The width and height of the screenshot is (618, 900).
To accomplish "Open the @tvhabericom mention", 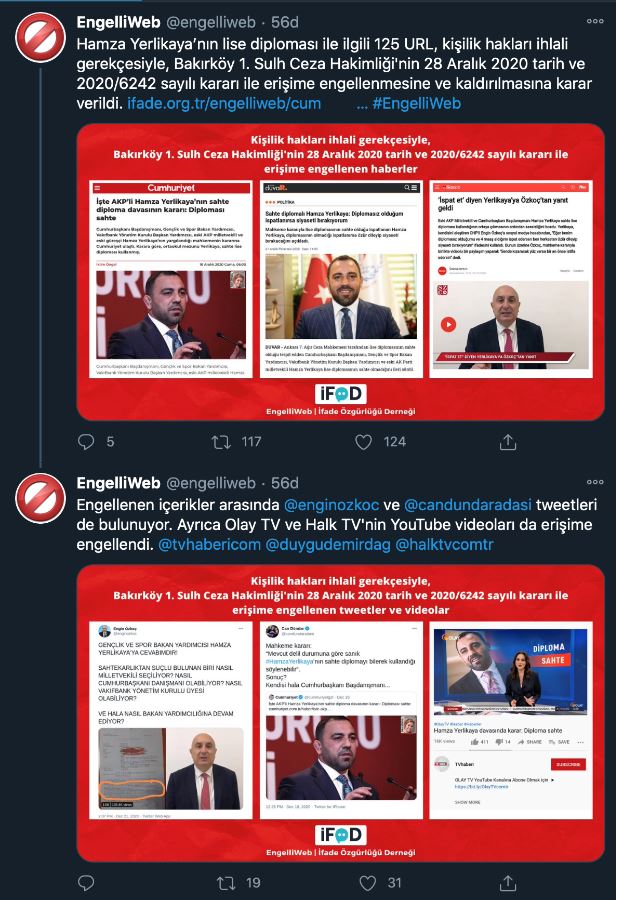I will coord(209,544).
